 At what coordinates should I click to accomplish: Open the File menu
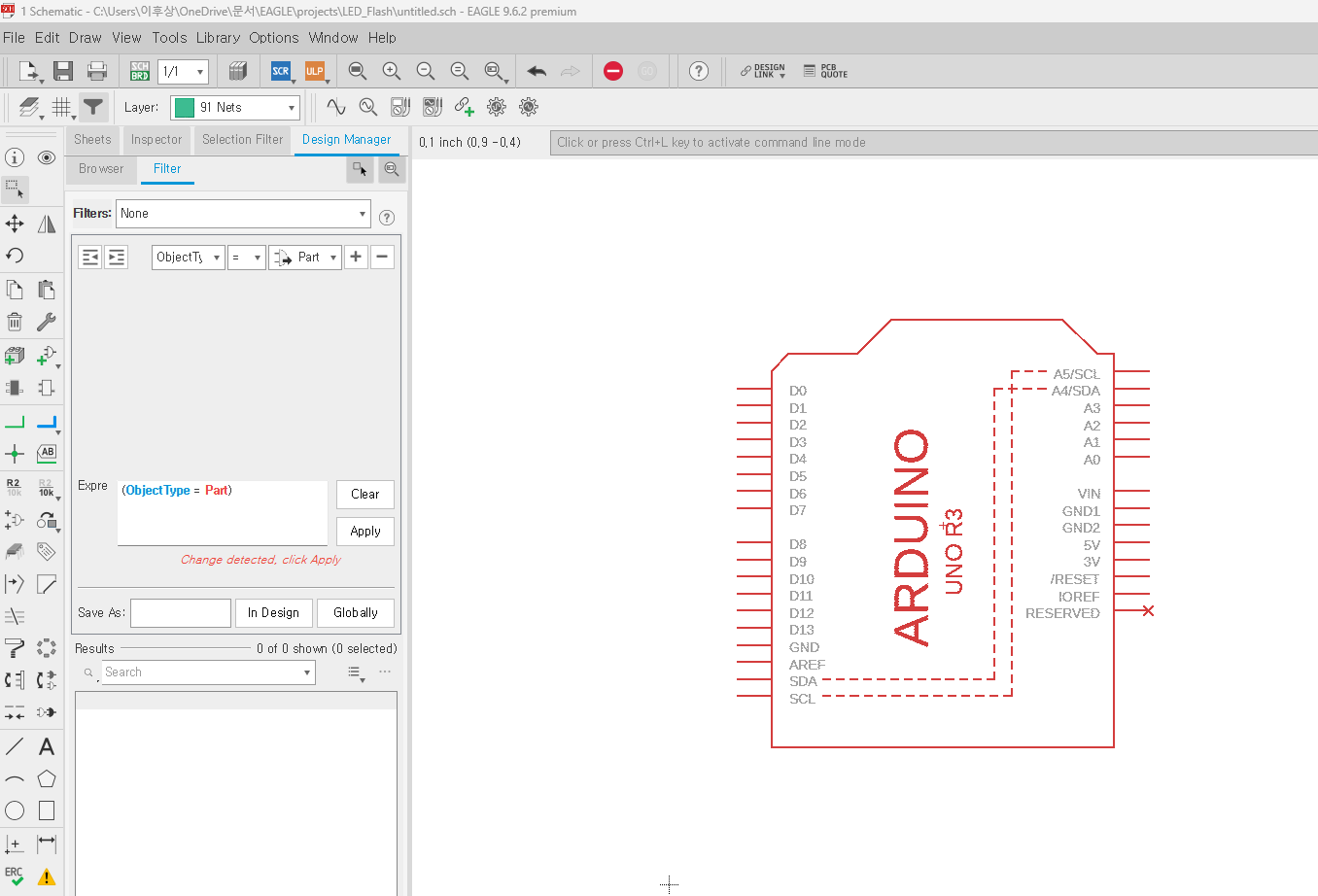(14, 38)
